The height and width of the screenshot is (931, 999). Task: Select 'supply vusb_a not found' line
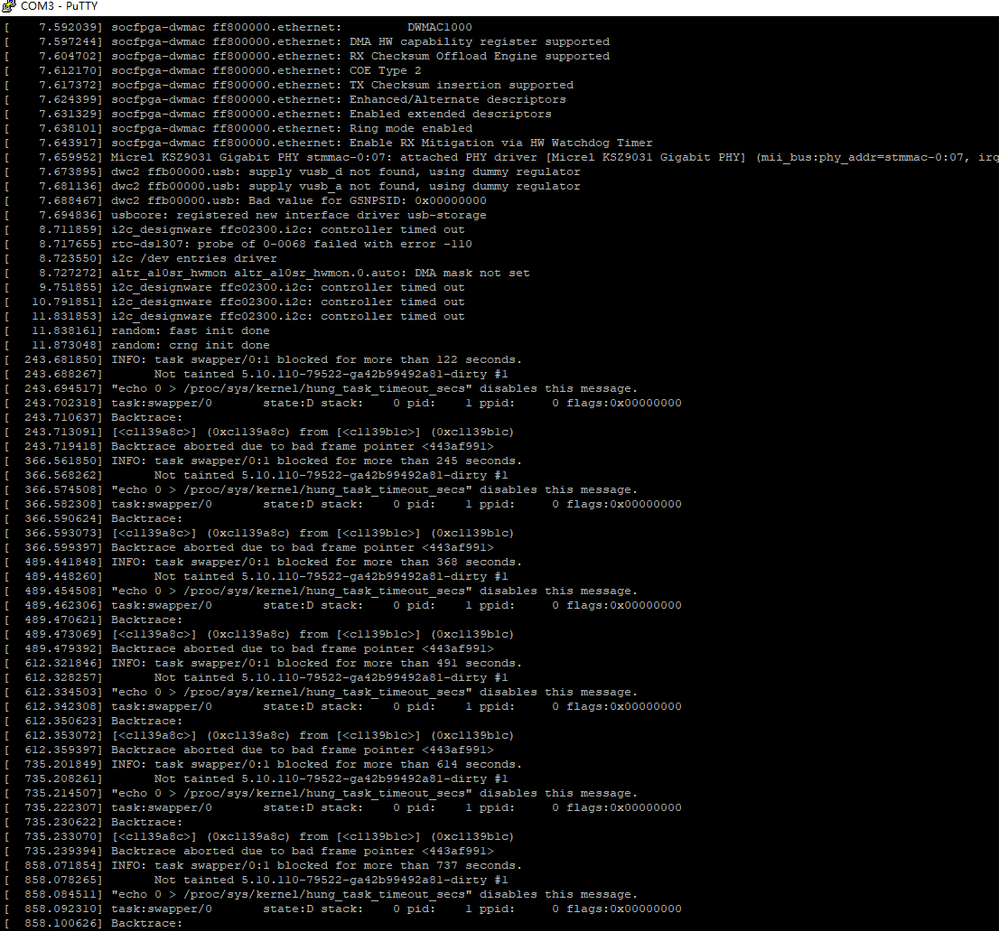(x=292, y=186)
